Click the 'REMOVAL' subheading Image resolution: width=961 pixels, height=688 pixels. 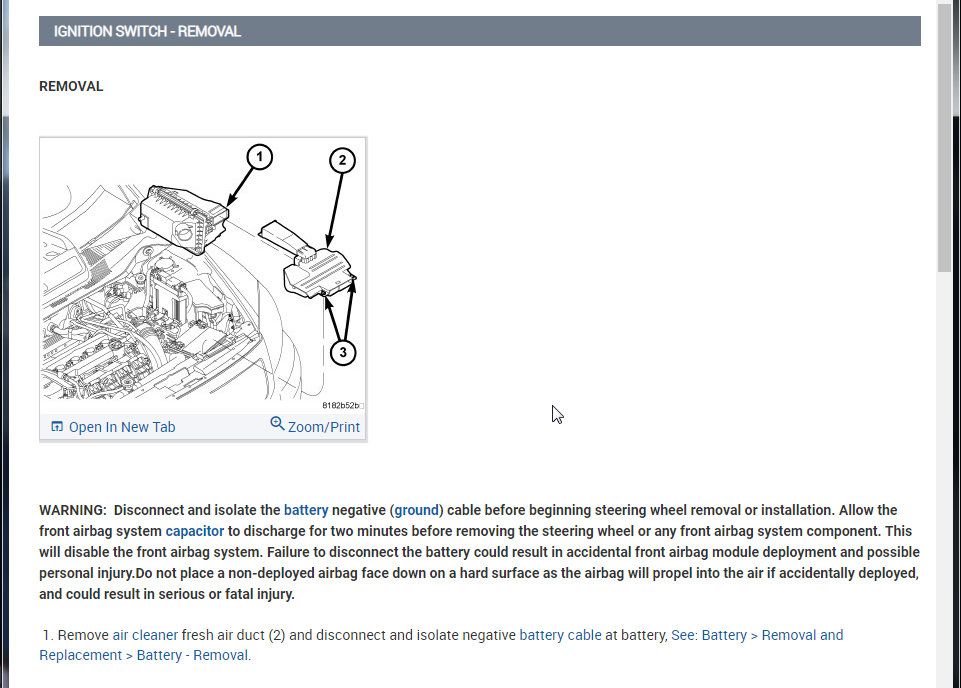click(x=71, y=86)
